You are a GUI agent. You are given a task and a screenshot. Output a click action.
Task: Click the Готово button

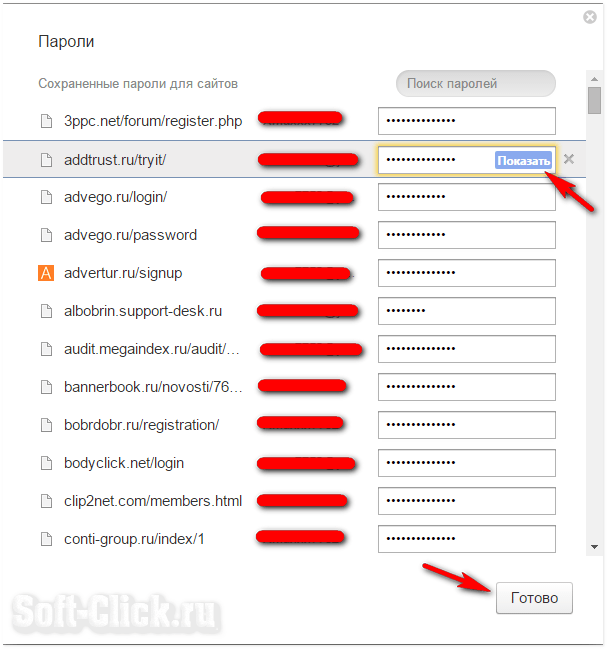(534, 598)
